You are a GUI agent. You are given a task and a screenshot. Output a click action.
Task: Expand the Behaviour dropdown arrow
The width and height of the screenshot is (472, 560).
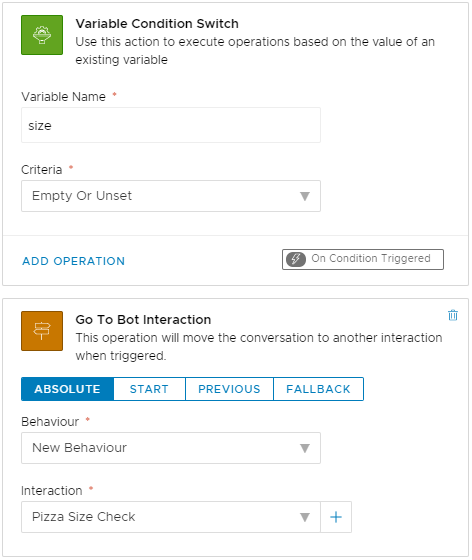tap(305, 448)
